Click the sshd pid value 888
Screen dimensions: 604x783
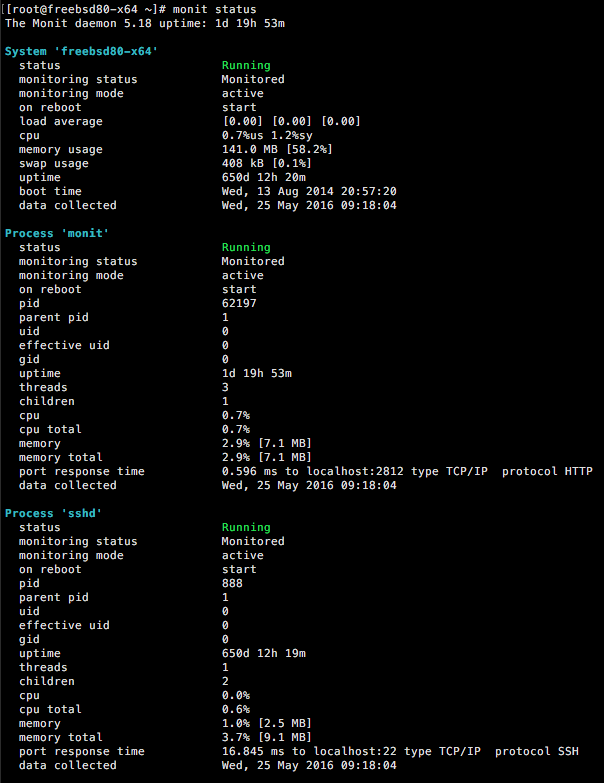(x=232, y=583)
